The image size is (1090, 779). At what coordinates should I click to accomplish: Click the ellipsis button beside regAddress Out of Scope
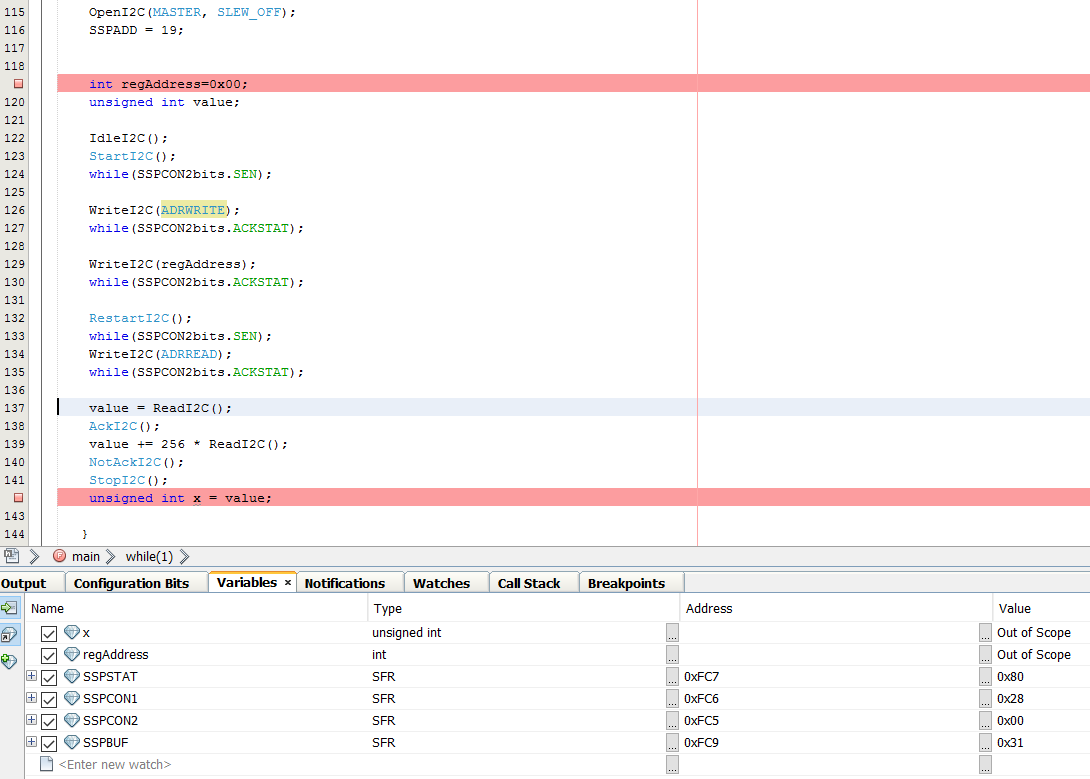point(985,655)
